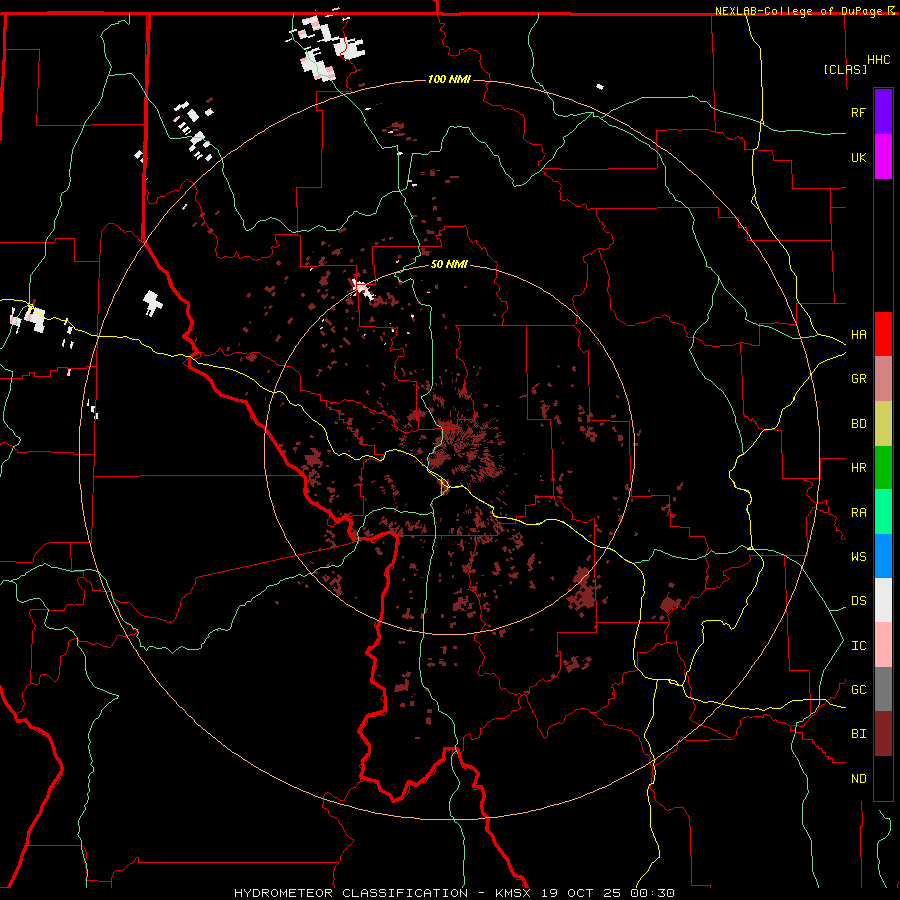Select the GC legend label
The width and height of the screenshot is (900, 900).
point(858,690)
